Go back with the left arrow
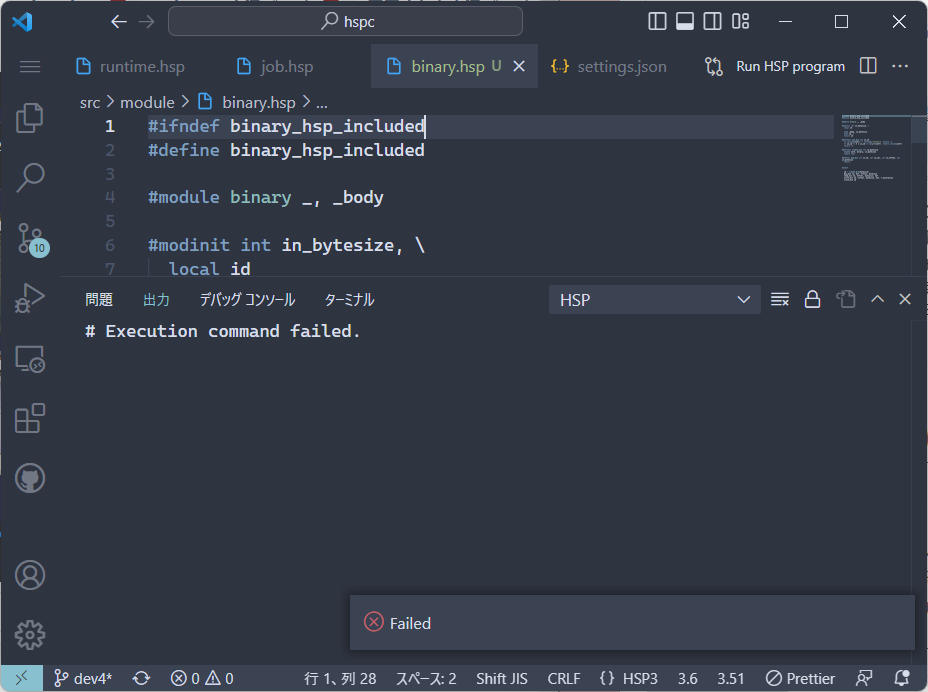928x692 pixels. tap(118, 22)
